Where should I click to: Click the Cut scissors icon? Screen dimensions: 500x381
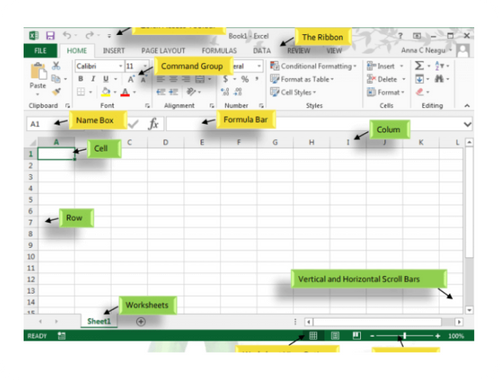[56, 66]
